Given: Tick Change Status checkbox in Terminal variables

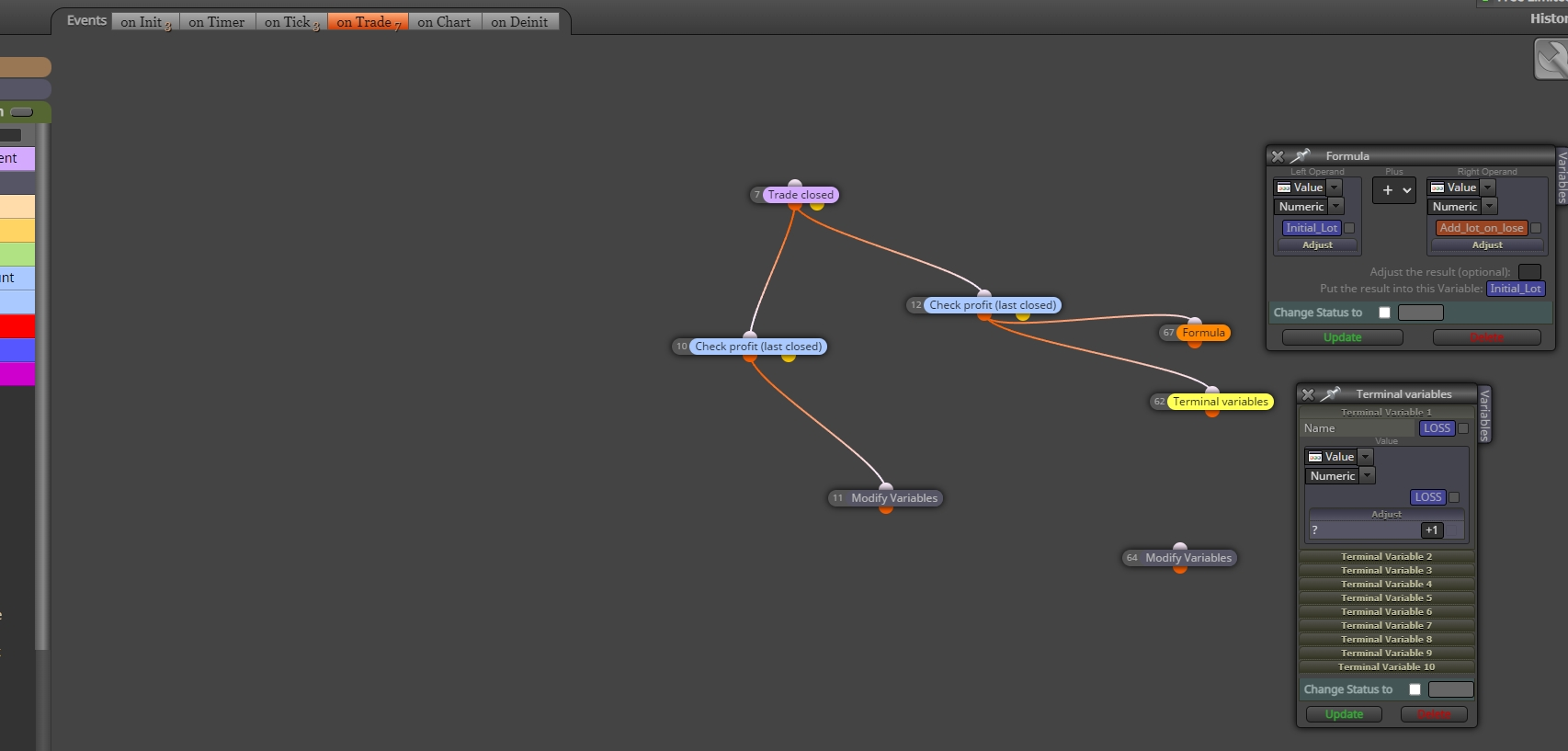Looking at the screenshot, I should [1415, 689].
